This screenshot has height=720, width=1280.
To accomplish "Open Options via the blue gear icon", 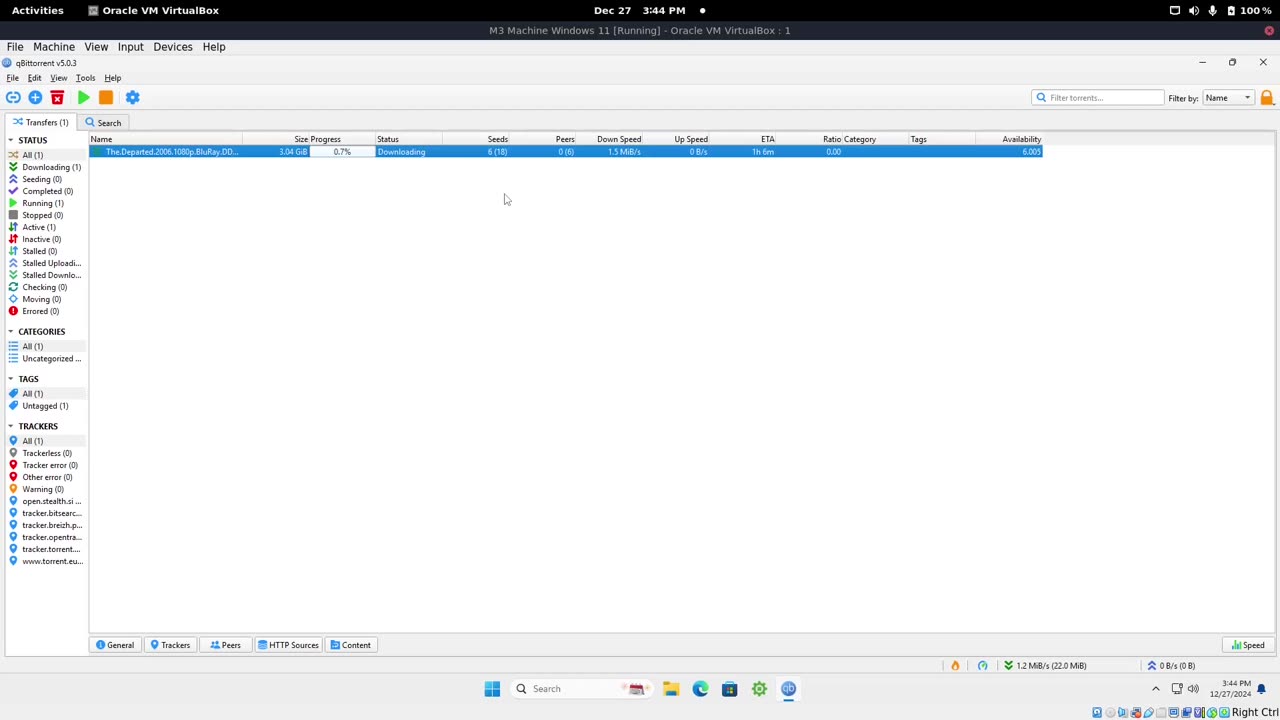I will pos(133,97).
